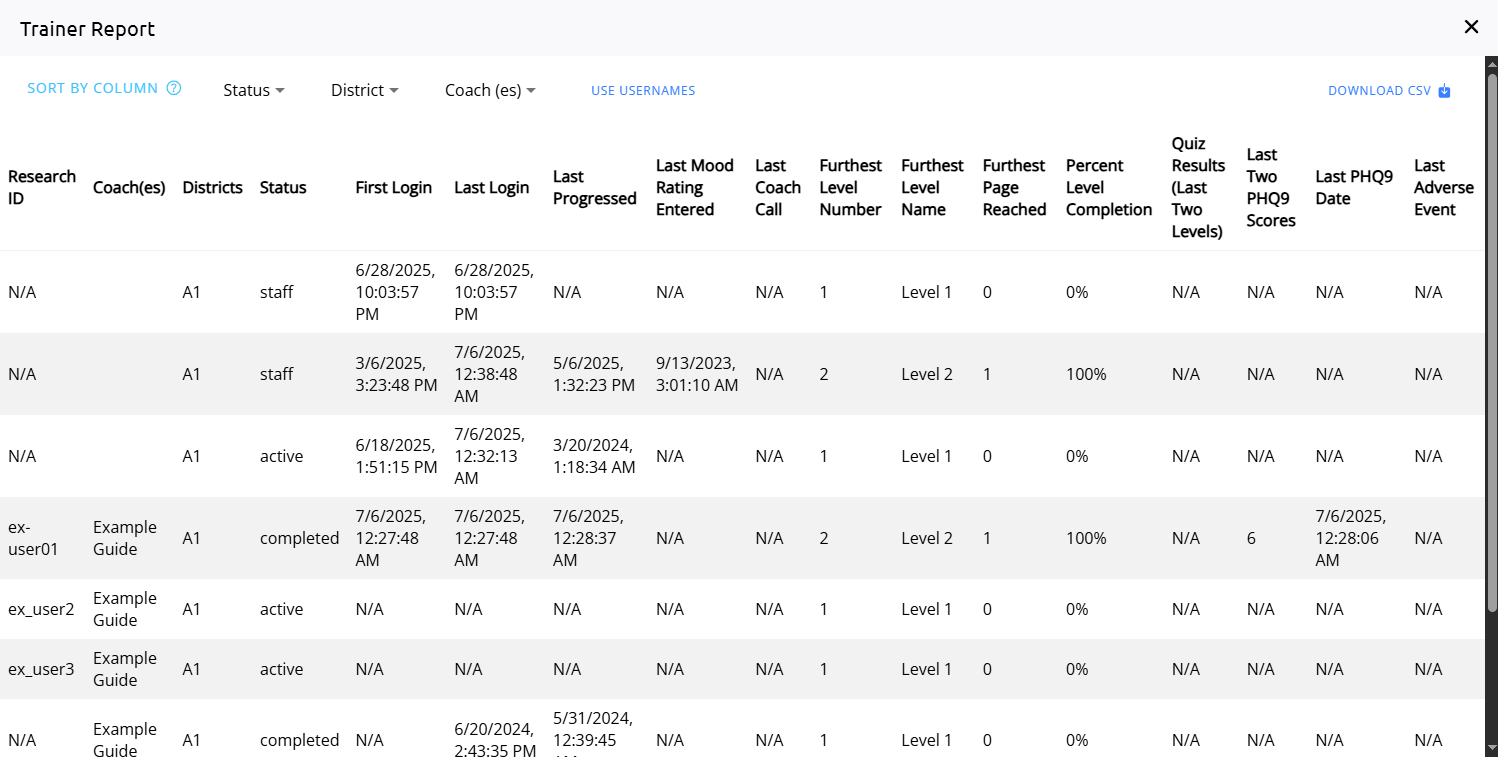The image size is (1498, 757).
Task: Click the download icon next to Download CSV
Action: (1444, 91)
